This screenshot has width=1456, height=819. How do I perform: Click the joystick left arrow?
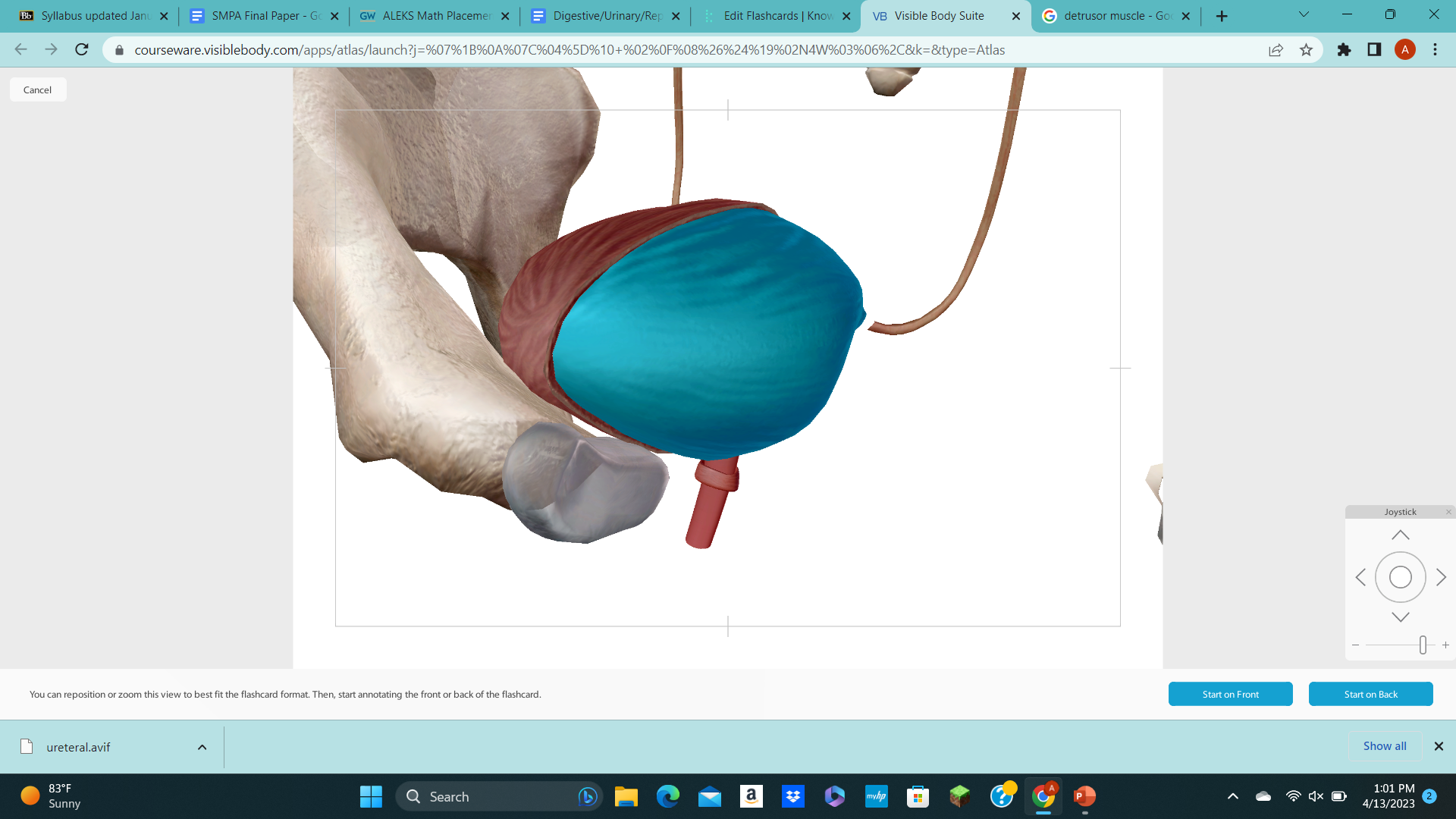click(x=1361, y=577)
